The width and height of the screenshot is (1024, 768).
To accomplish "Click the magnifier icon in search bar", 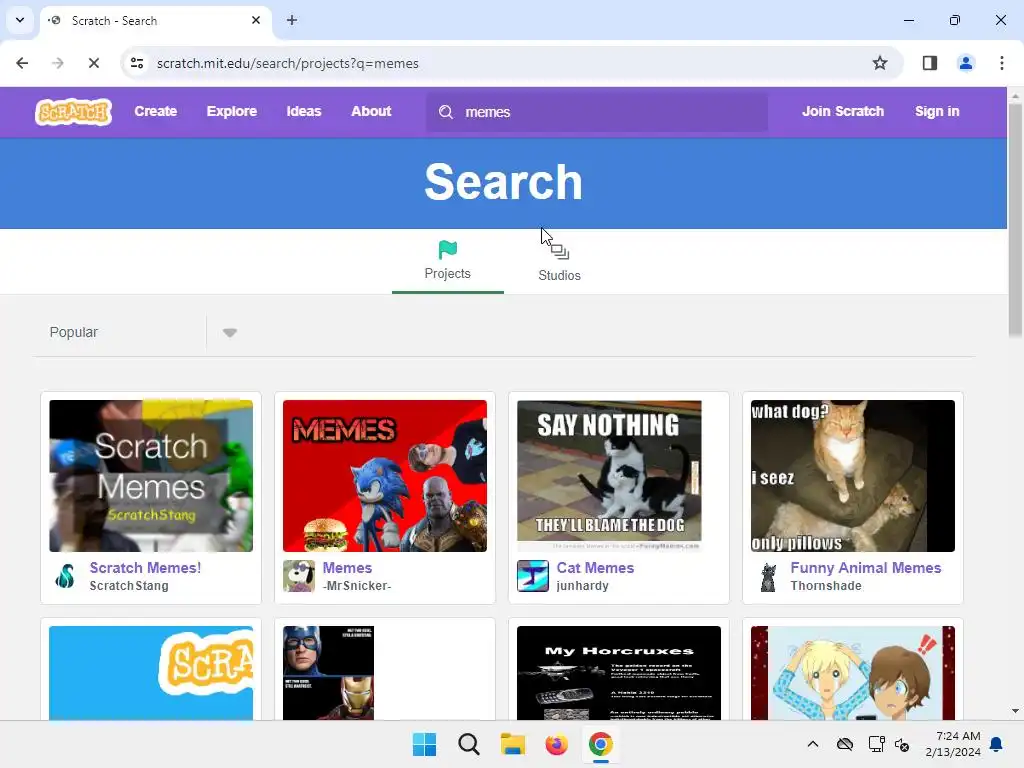I will [446, 112].
